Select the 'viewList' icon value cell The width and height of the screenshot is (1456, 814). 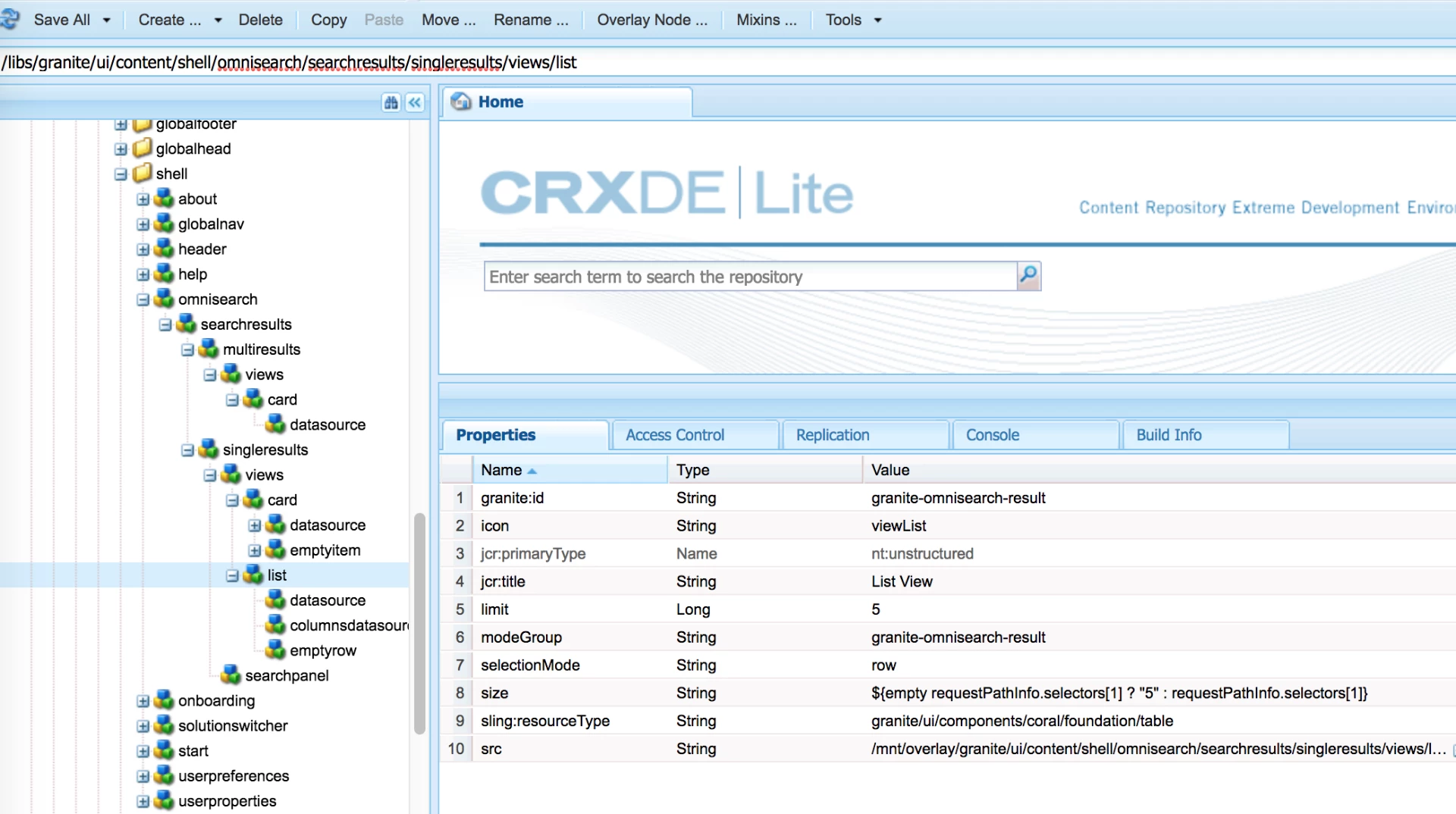click(x=899, y=526)
